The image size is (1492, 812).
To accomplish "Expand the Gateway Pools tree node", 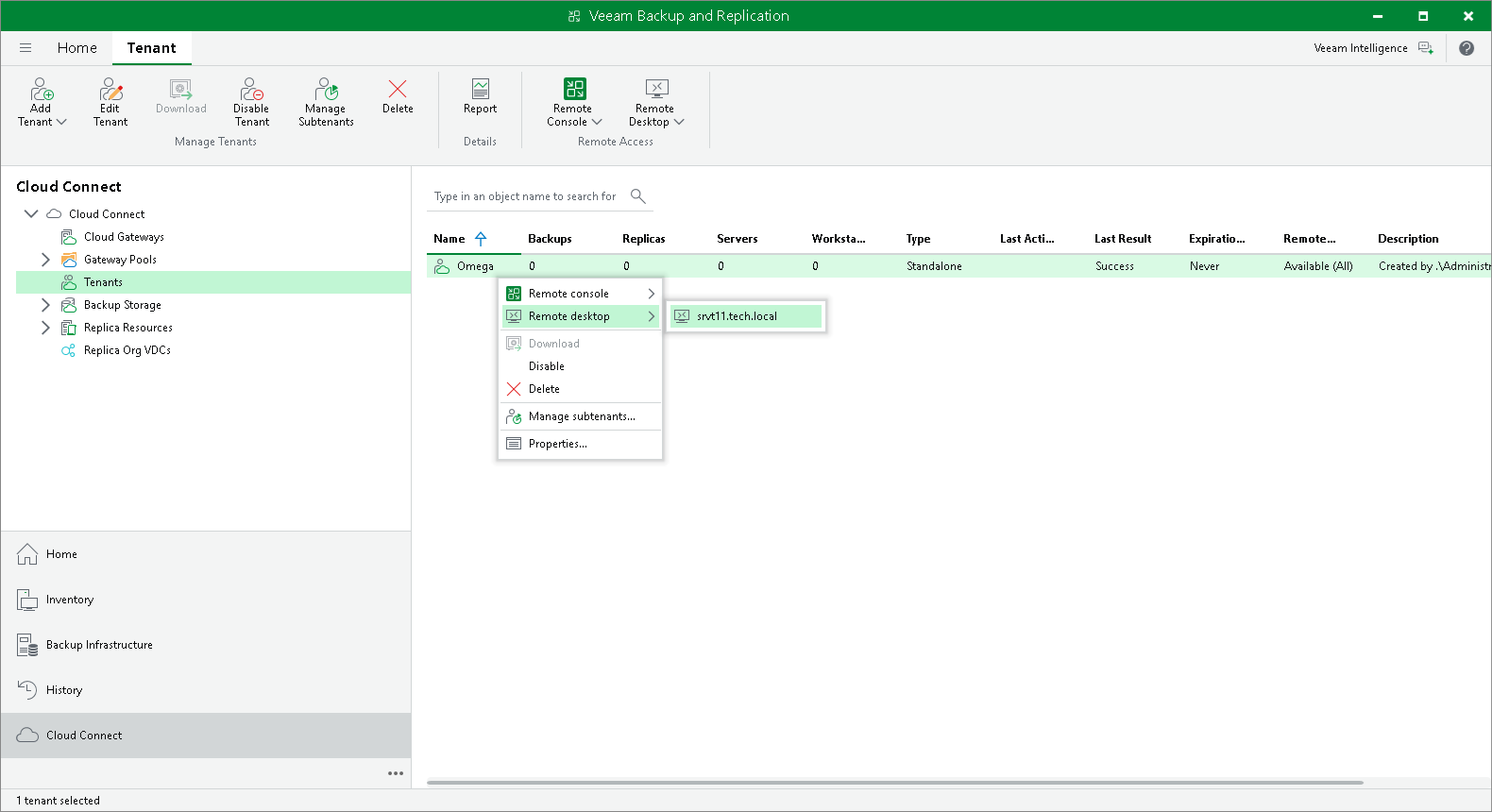I will (x=45, y=260).
